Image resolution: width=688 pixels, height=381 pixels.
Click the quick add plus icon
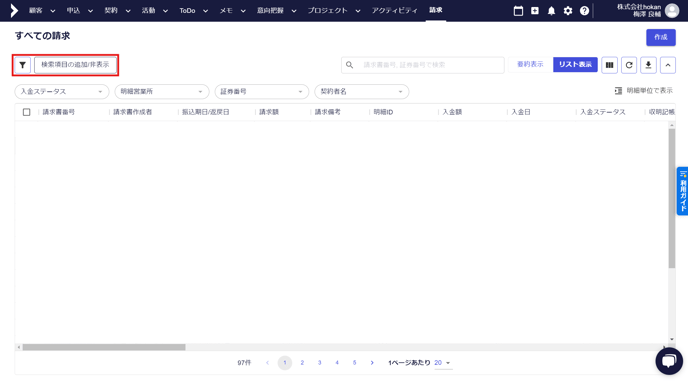tap(534, 11)
